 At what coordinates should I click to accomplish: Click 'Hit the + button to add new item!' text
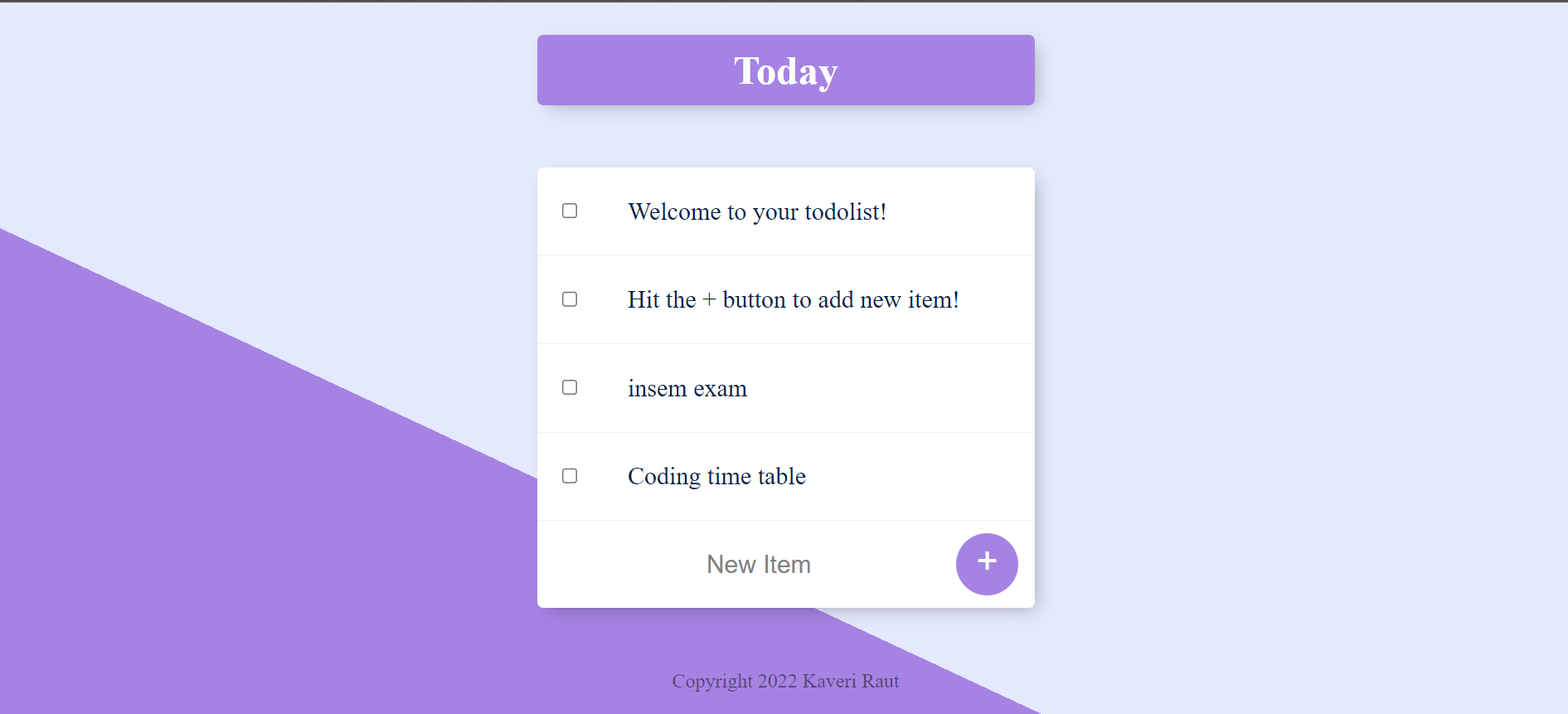point(794,299)
